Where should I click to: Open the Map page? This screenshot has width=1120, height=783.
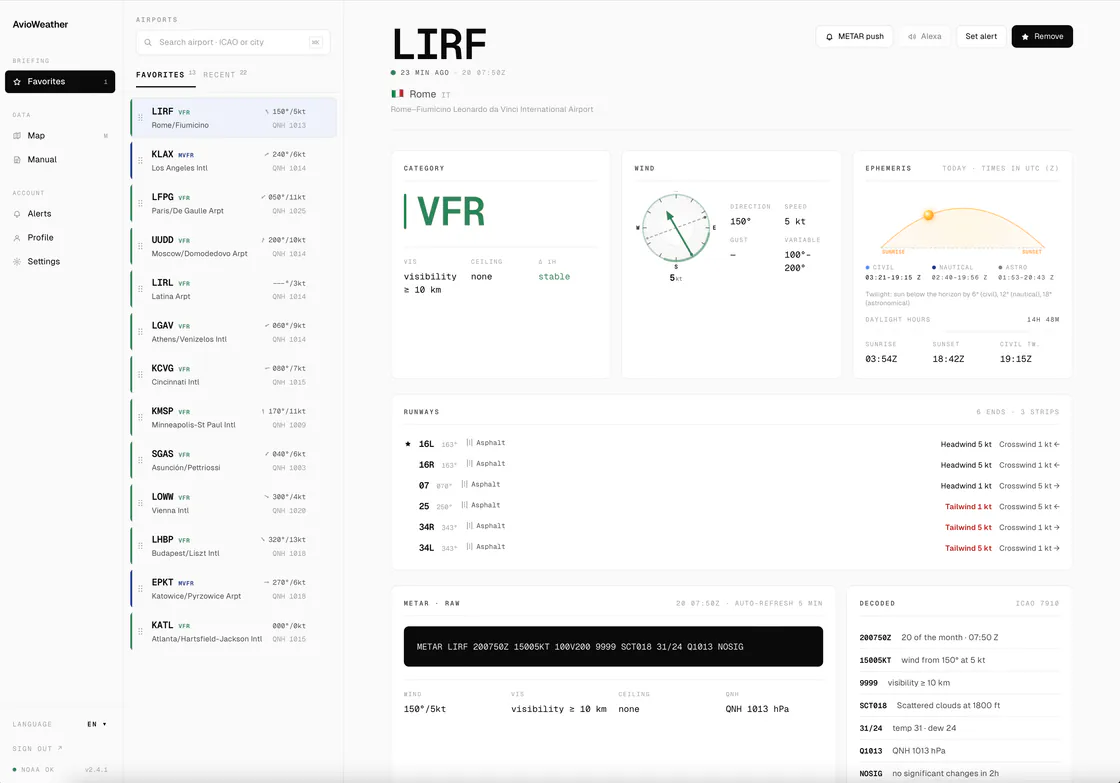click(60, 136)
